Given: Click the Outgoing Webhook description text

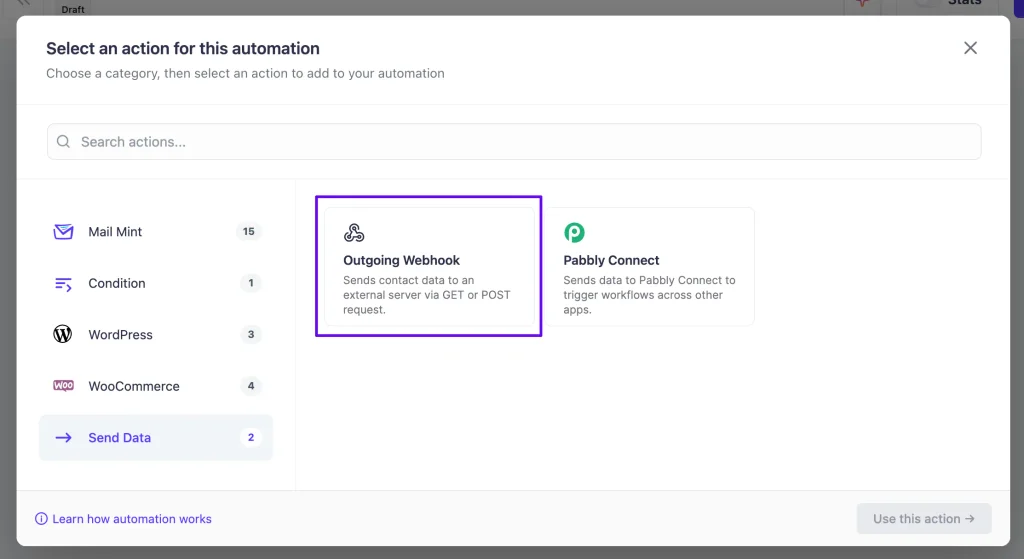Looking at the screenshot, I should click(x=427, y=295).
